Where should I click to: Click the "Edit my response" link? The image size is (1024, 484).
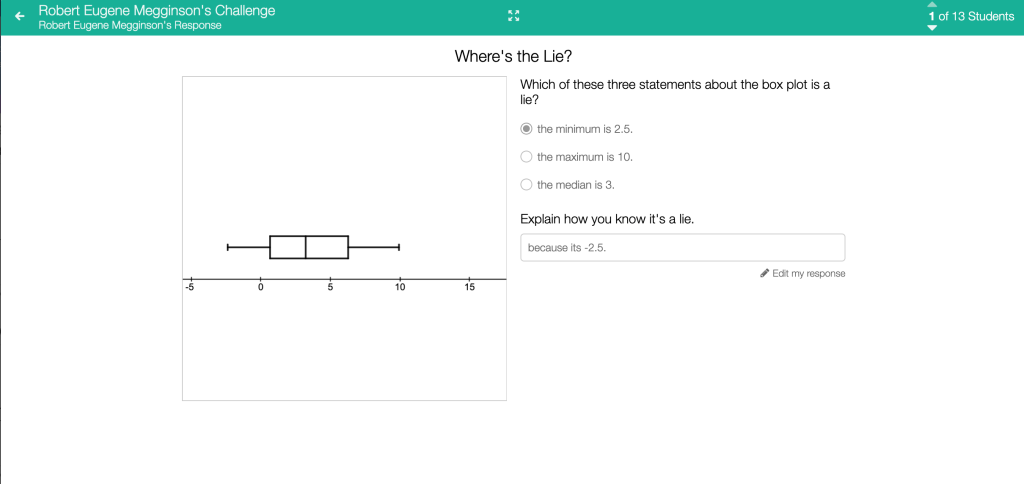click(x=808, y=273)
